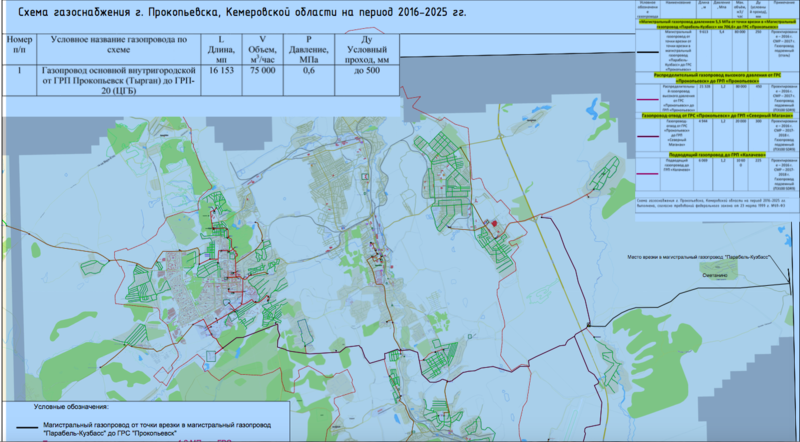Click the 'Условные обозначения' legend heading
800x442 pixels.
68,408
